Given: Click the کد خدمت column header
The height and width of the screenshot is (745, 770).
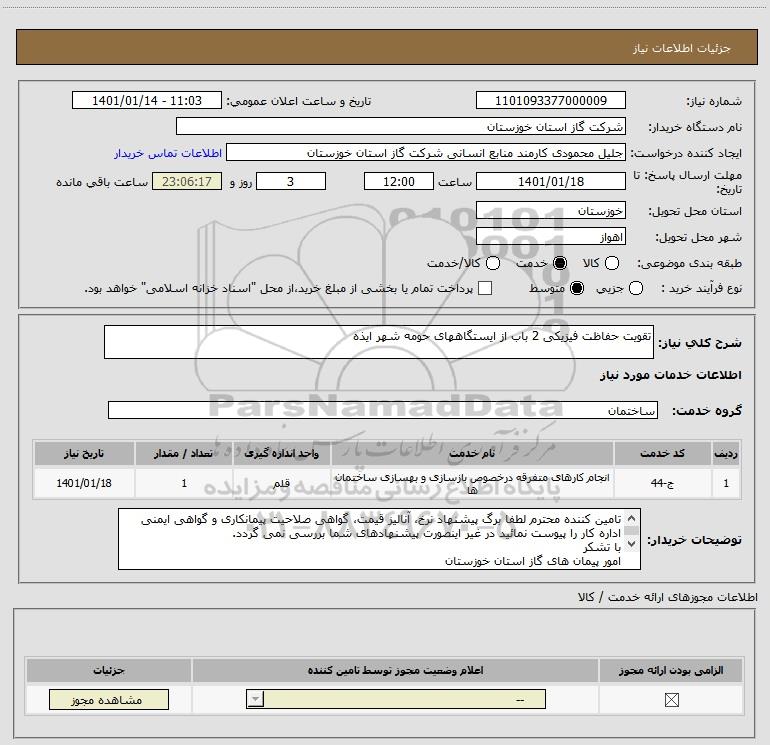Looking at the screenshot, I should click(662, 453).
